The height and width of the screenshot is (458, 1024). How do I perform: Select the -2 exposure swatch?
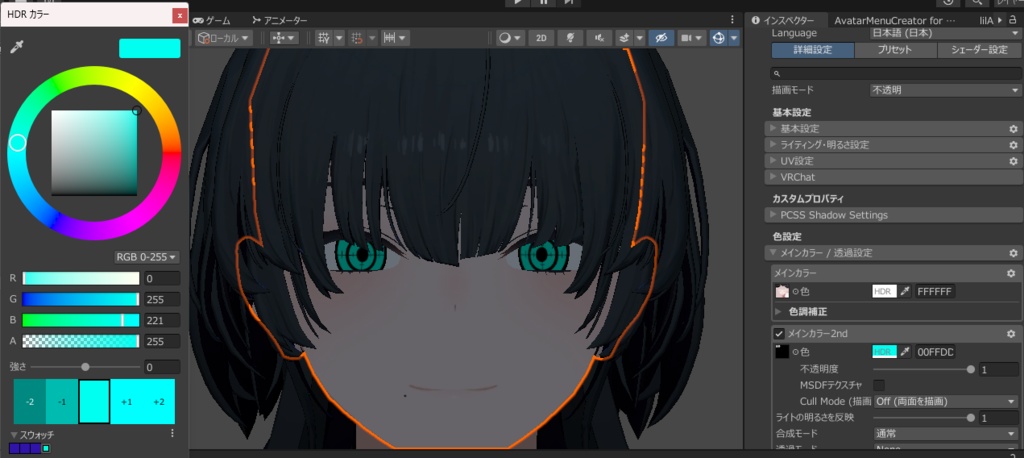[29, 402]
